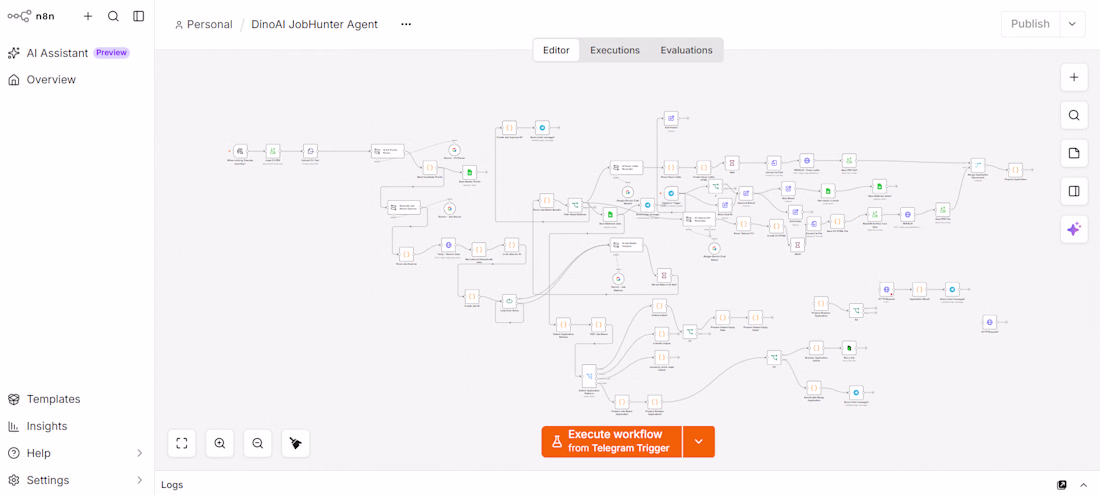The width and height of the screenshot is (1100, 495).
Task: Select the Filter Good Matches node
Action: coord(575,203)
